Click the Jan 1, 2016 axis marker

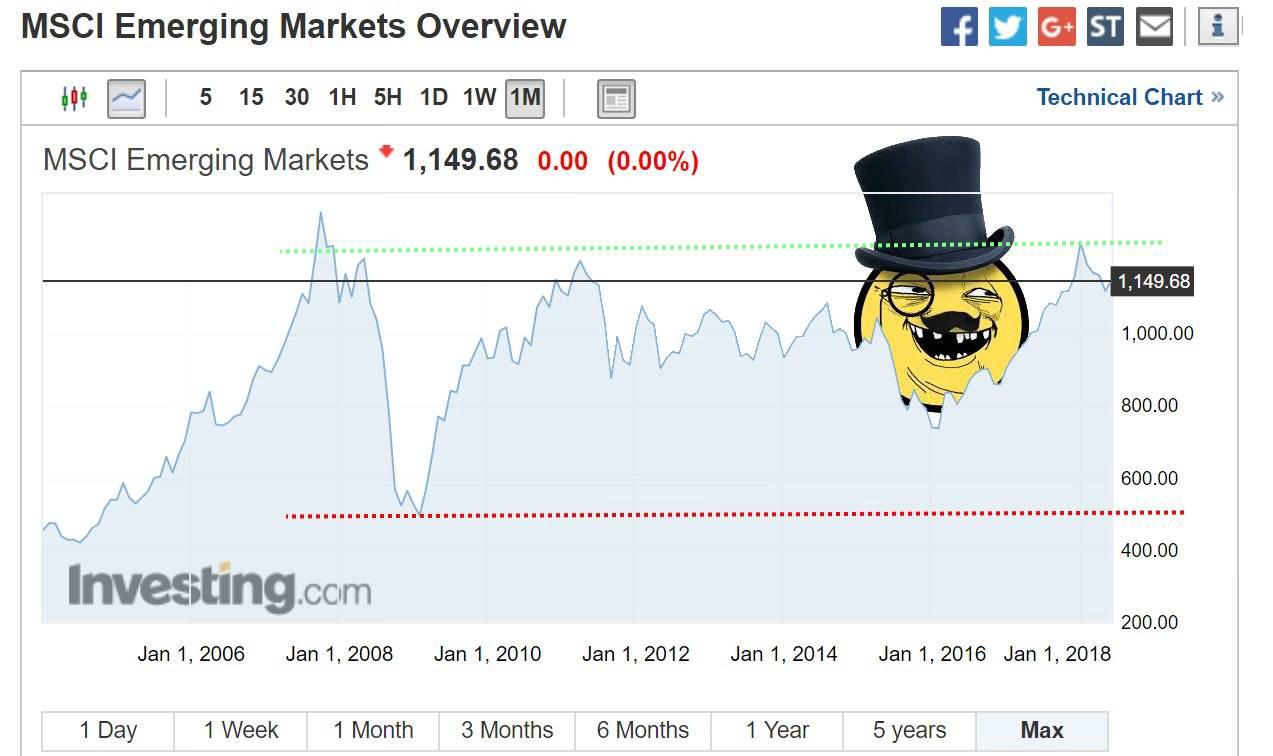click(932, 654)
